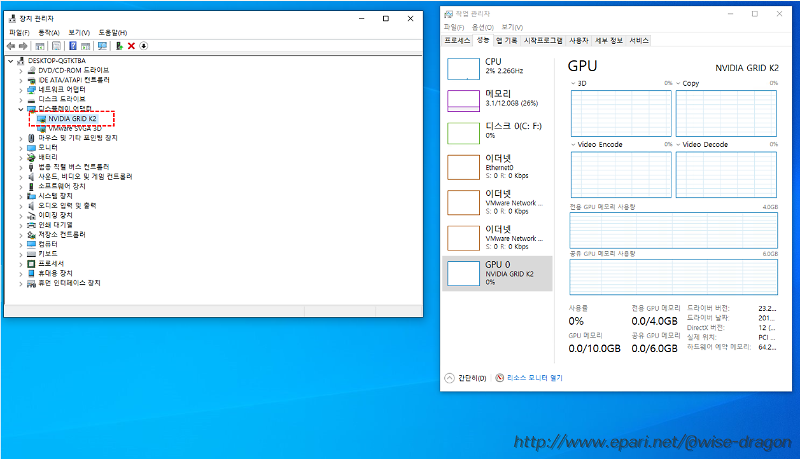Select the 휴먼 인터페이스 장치 category icon
Viewport: 800px width, 459px height.
click(31, 283)
